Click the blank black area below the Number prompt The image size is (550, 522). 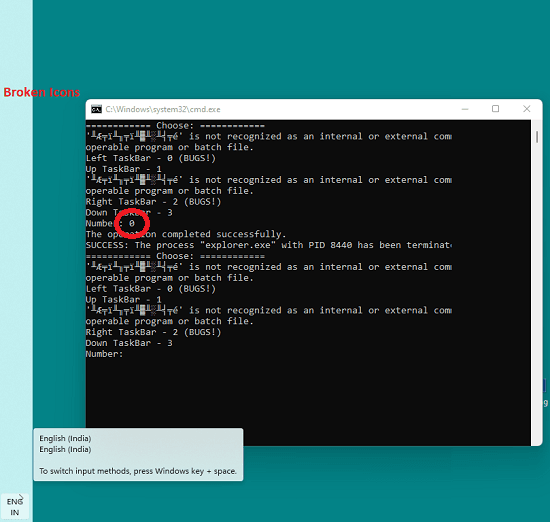(308, 396)
